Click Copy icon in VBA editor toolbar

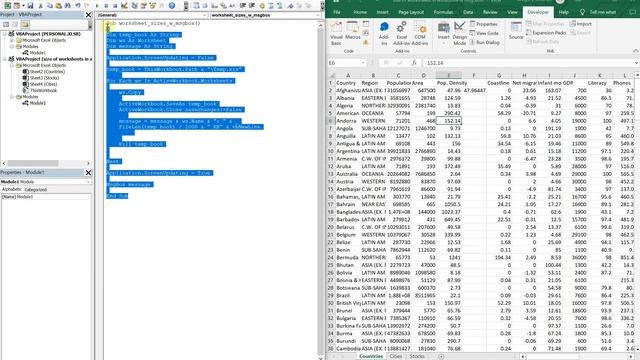tap(49, 6)
